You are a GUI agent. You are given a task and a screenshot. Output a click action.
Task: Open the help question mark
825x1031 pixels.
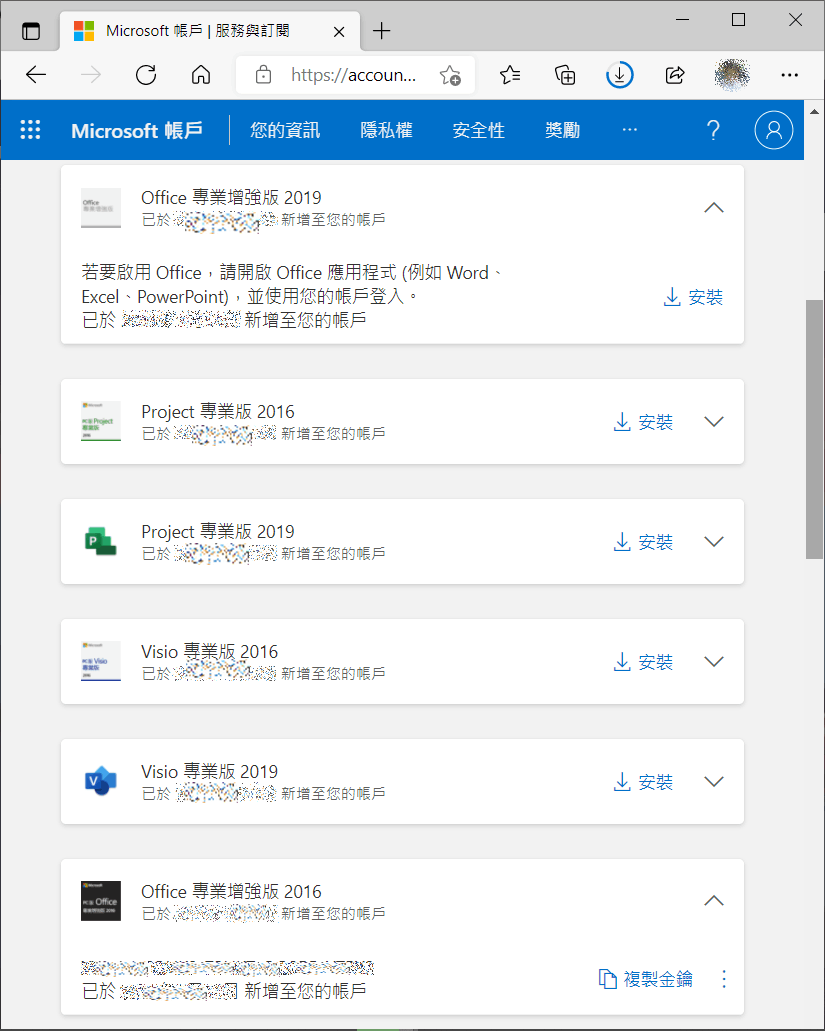click(713, 130)
